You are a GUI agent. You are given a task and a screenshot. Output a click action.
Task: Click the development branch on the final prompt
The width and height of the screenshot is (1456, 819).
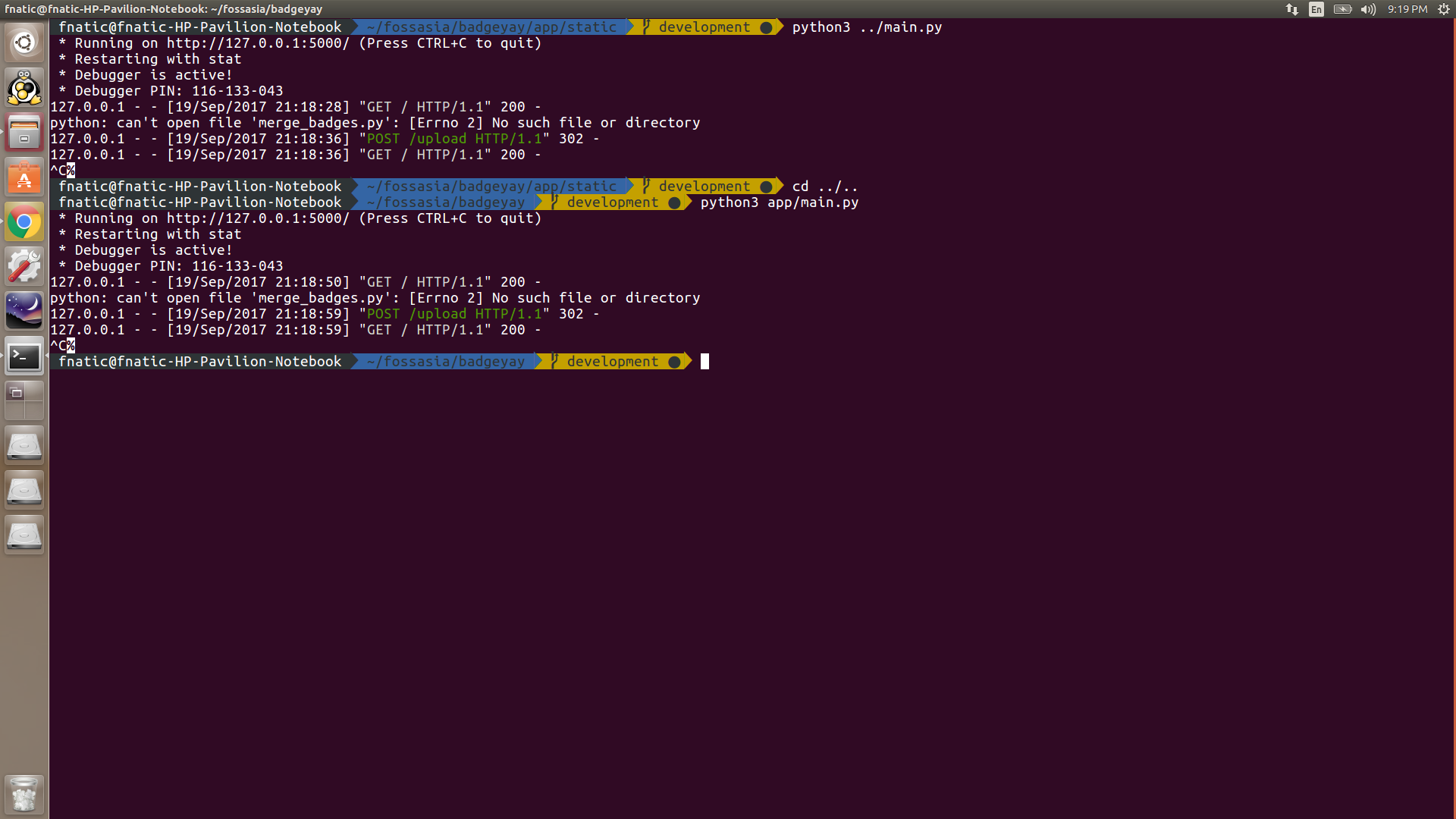[x=613, y=362]
